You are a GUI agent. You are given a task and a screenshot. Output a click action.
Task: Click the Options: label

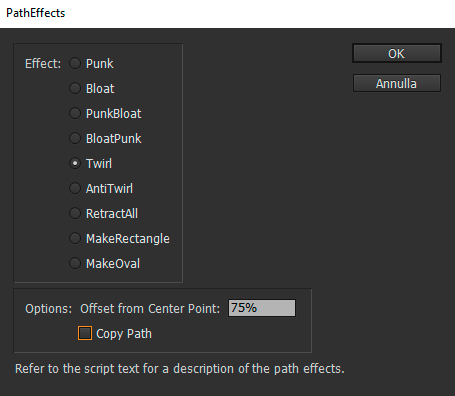click(x=49, y=309)
